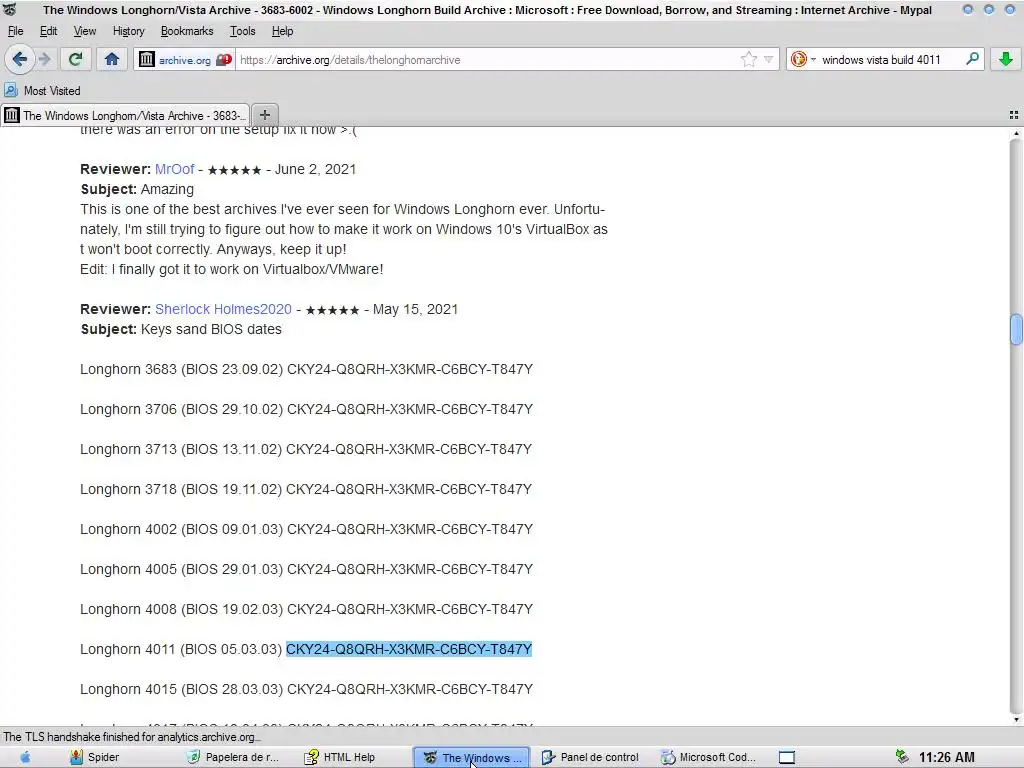Image resolution: width=1024 pixels, height=768 pixels.
Task: Open the DuckDuckGo search engine selector
Action: [x=802, y=59]
